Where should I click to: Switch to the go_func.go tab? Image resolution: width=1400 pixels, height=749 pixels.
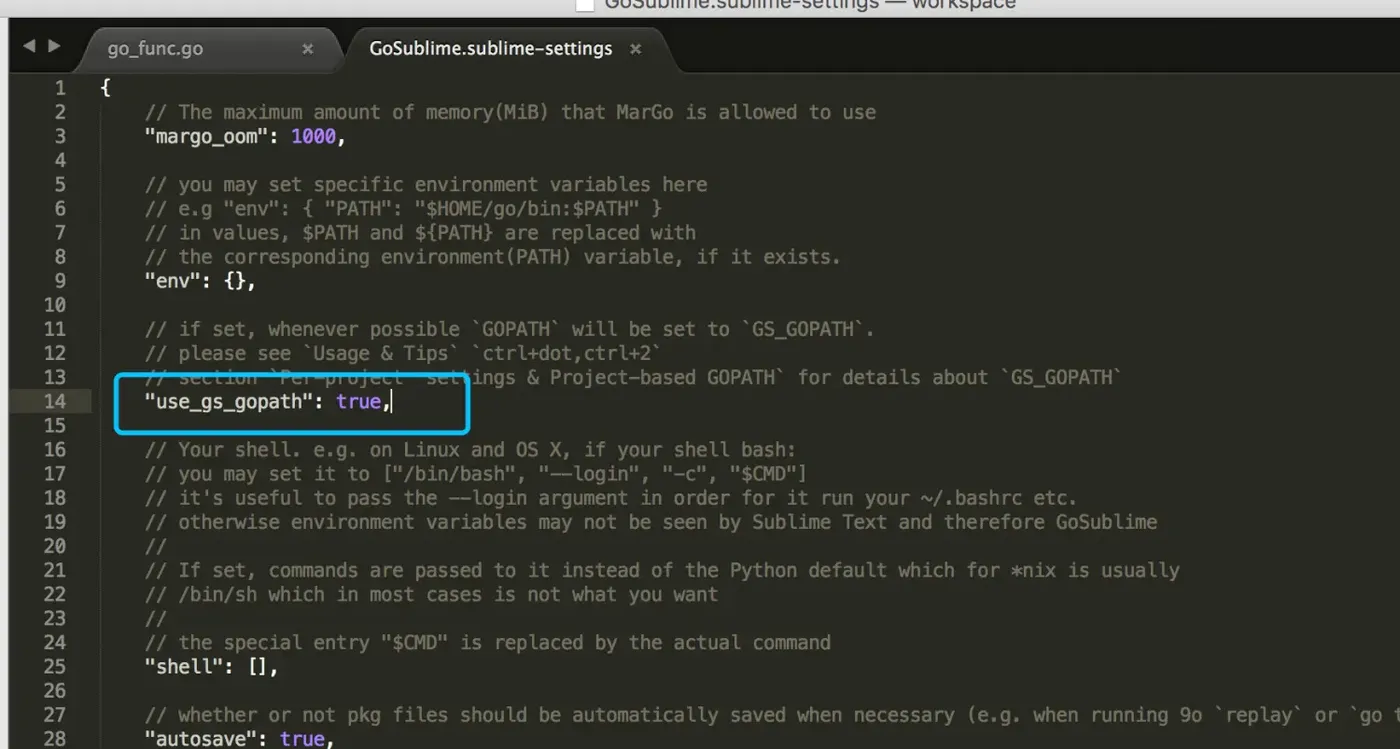pyautogui.click(x=154, y=49)
